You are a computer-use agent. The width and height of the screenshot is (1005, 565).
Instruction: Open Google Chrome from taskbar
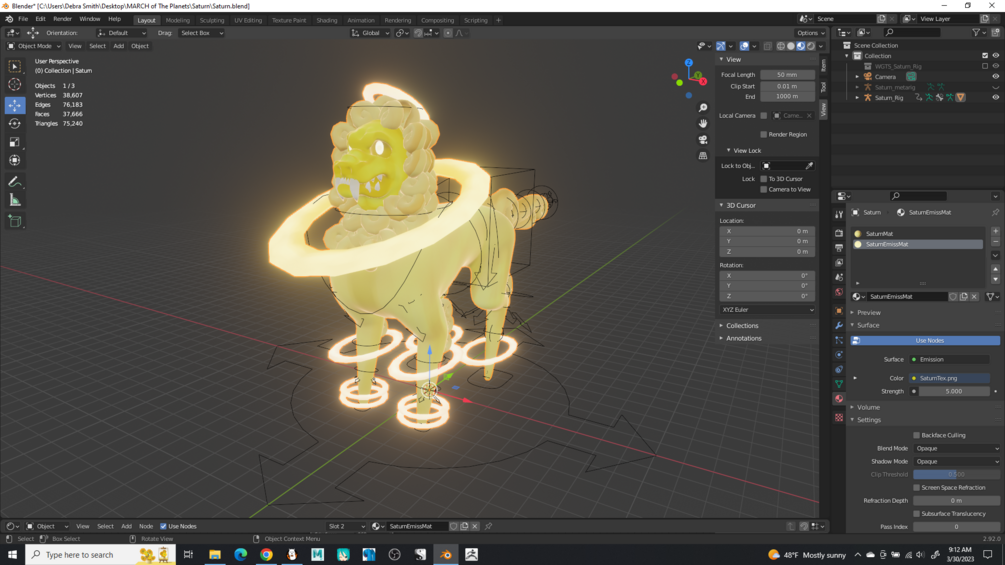click(266, 555)
